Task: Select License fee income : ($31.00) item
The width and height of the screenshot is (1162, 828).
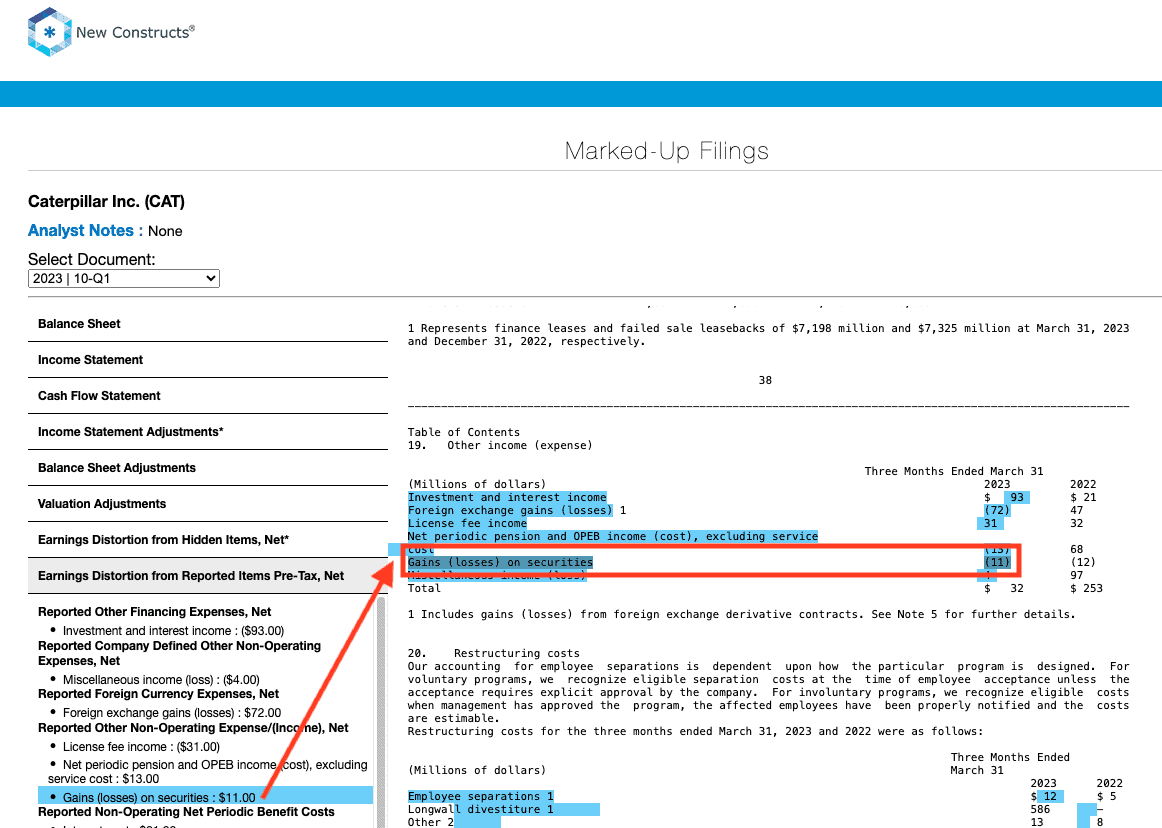Action: 141,747
